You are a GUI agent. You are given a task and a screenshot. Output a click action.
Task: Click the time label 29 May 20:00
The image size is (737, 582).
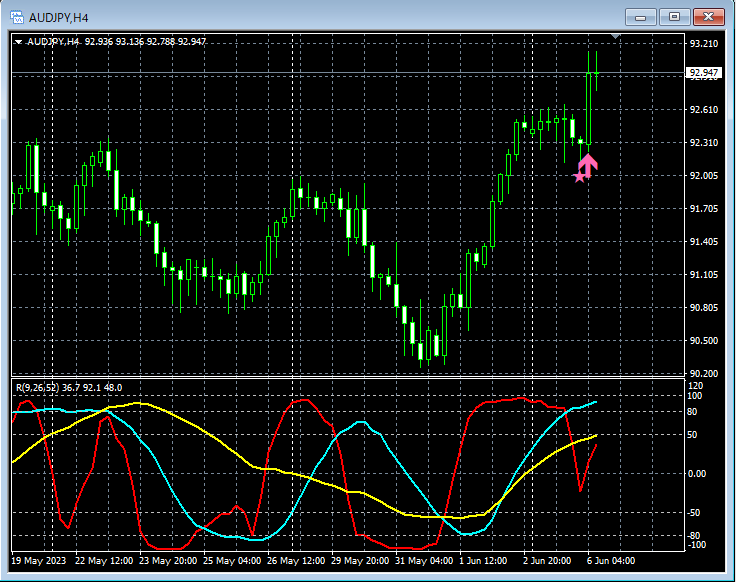click(x=360, y=561)
